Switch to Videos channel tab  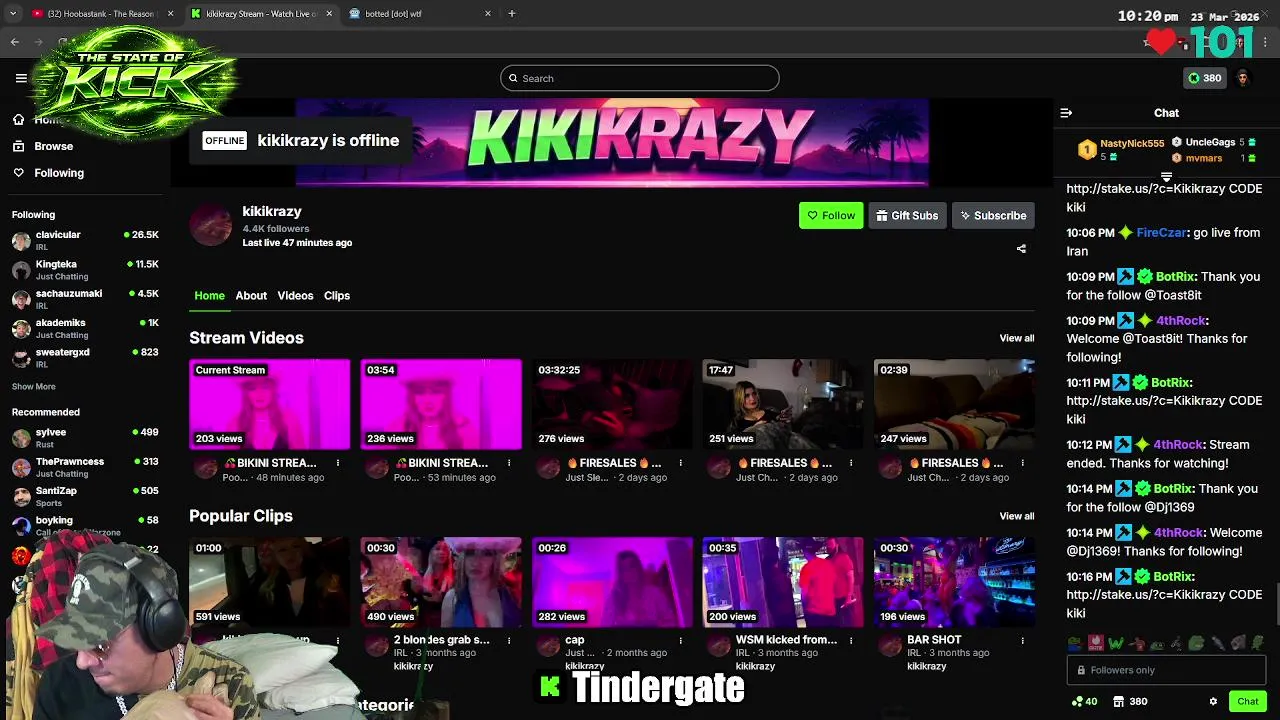point(295,296)
